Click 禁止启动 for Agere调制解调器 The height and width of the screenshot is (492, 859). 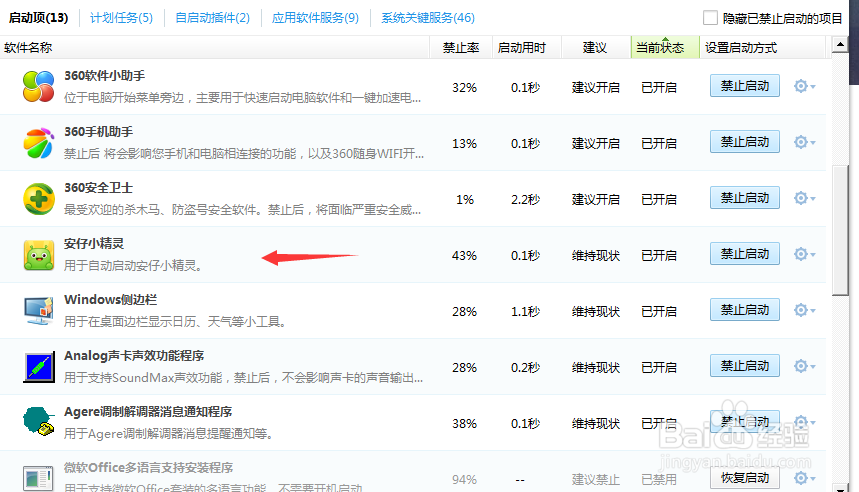(x=745, y=422)
